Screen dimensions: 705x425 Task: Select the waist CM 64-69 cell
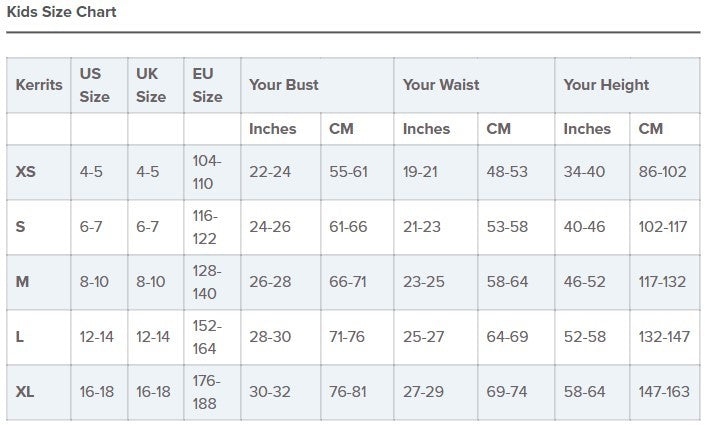click(507, 337)
